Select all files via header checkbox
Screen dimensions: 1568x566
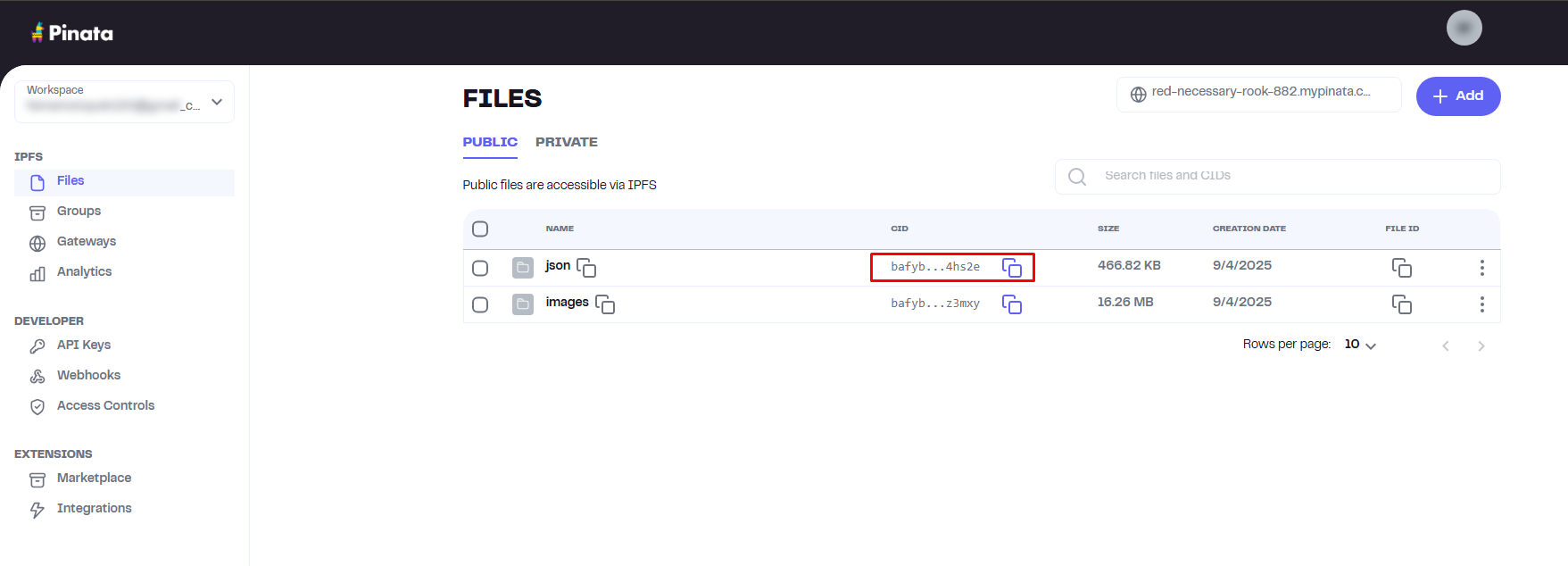(x=480, y=229)
